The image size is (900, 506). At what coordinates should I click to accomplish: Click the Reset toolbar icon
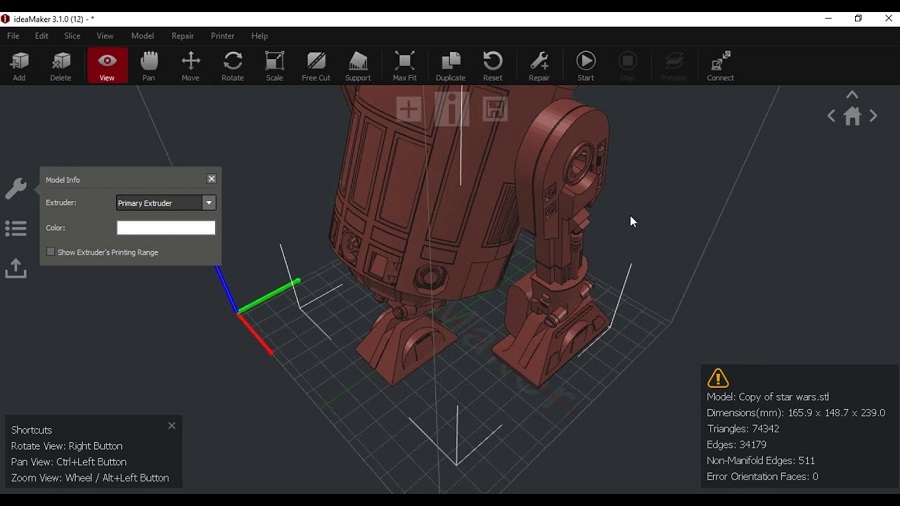coord(492,66)
